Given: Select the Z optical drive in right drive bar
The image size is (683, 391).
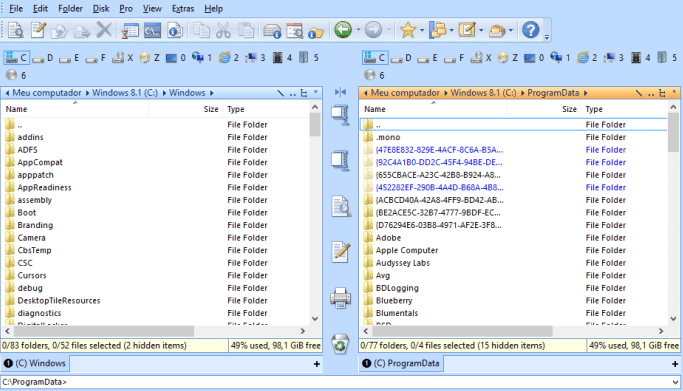Looking at the screenshot, I should [508, 57].
